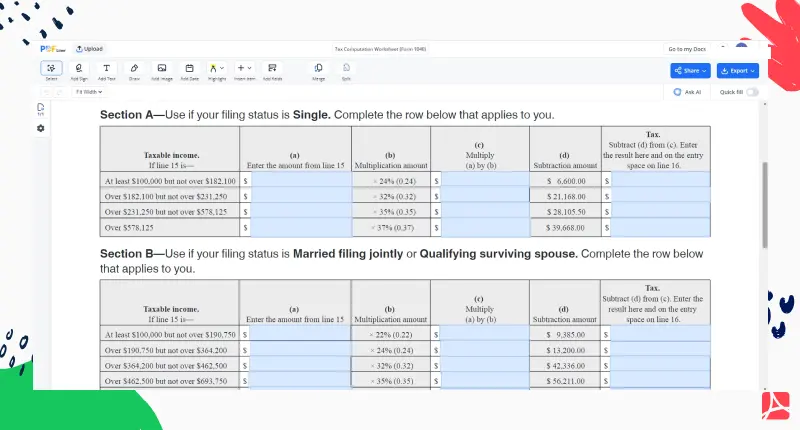Screen dimensions: 800x430
Task: Click Section B column (c) field in 24% row
Action: click(x=484, y=349)
